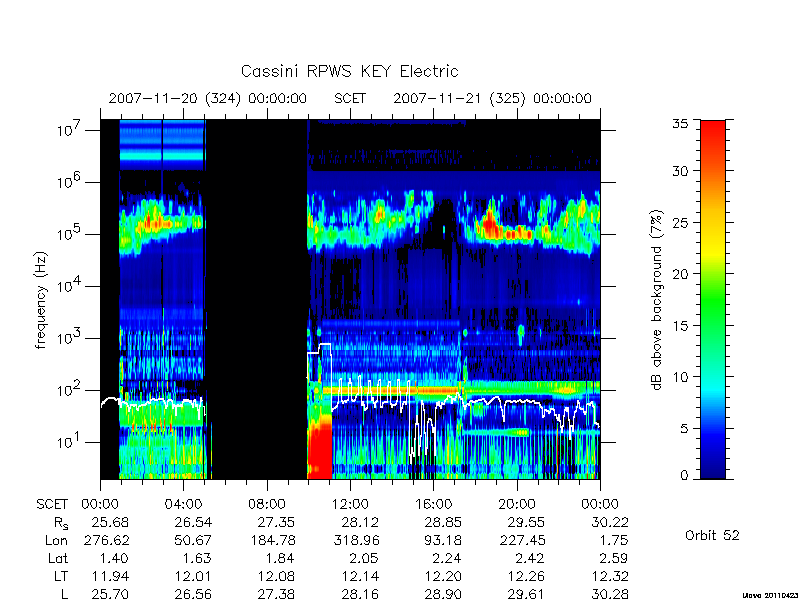Click the colorbar '0' tick value

684,476
